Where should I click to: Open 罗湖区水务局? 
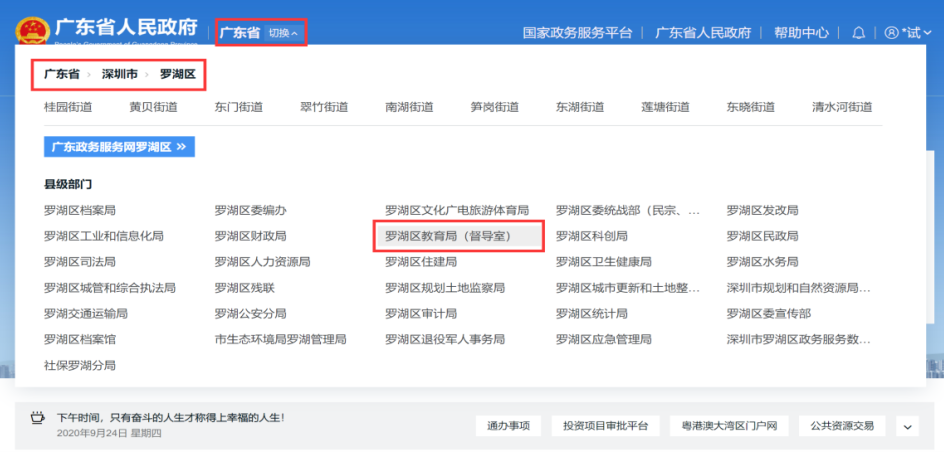click(x=763, y=262)
